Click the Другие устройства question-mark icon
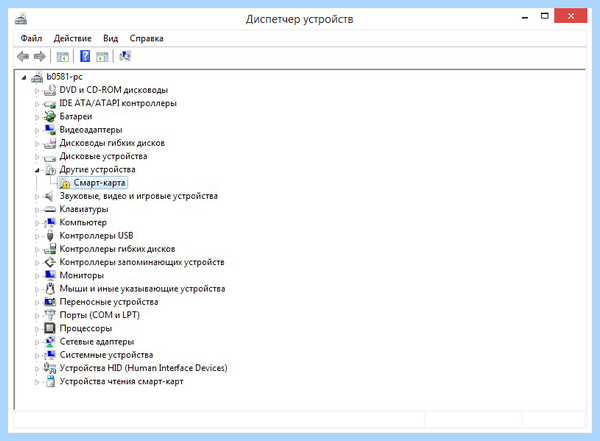This screenshot has height=441, width=600. (x=50, y=169)
